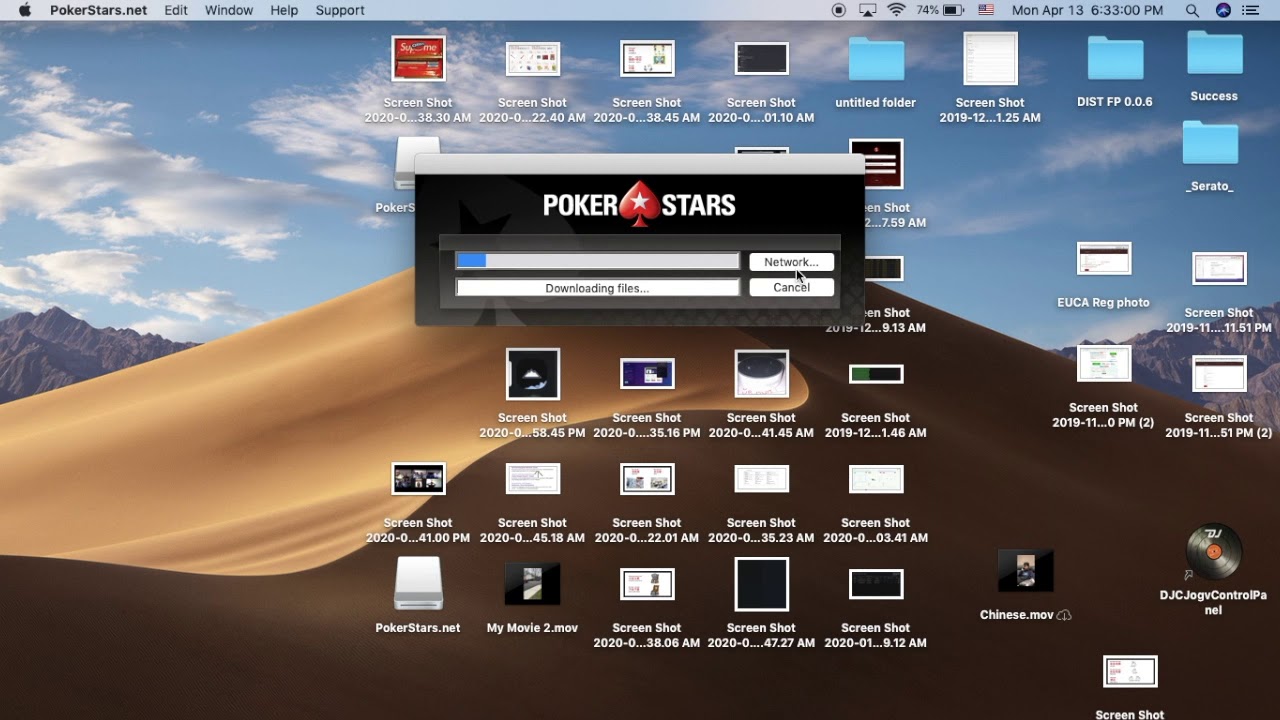Open Spotlight search magnifier
Viewport: 1280px width, 720px height.
[1192, 10]
